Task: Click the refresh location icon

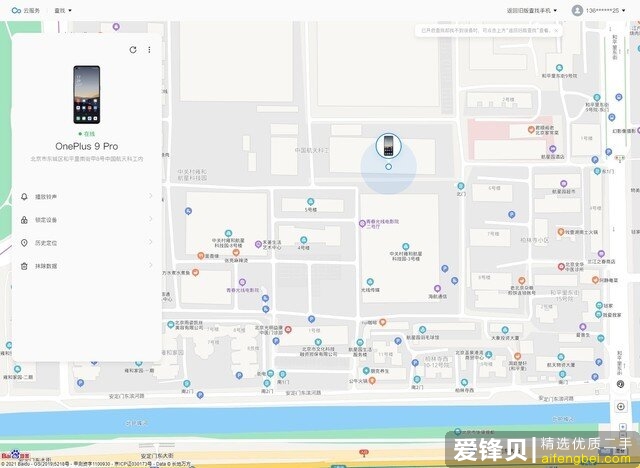Action: point(133,49)
